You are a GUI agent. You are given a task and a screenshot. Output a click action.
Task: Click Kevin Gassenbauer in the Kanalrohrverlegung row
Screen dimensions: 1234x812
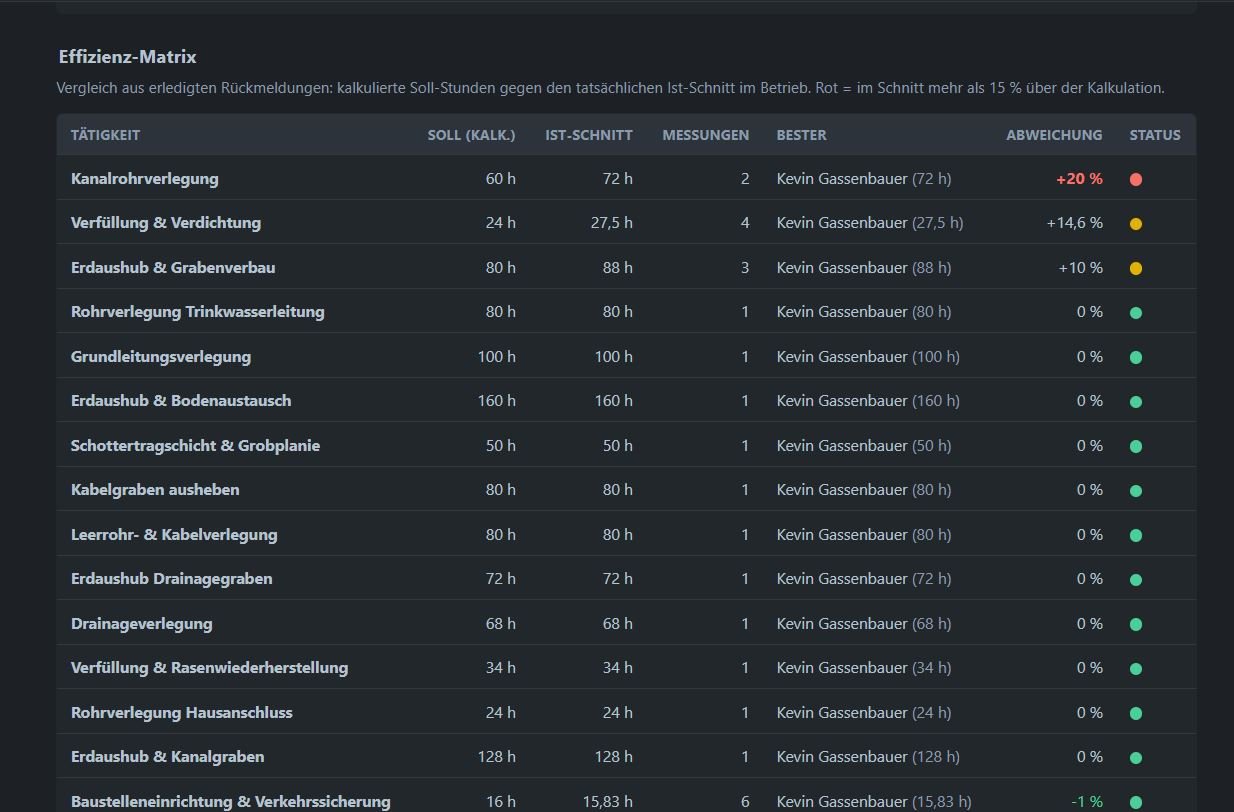[x=842, y=179]
